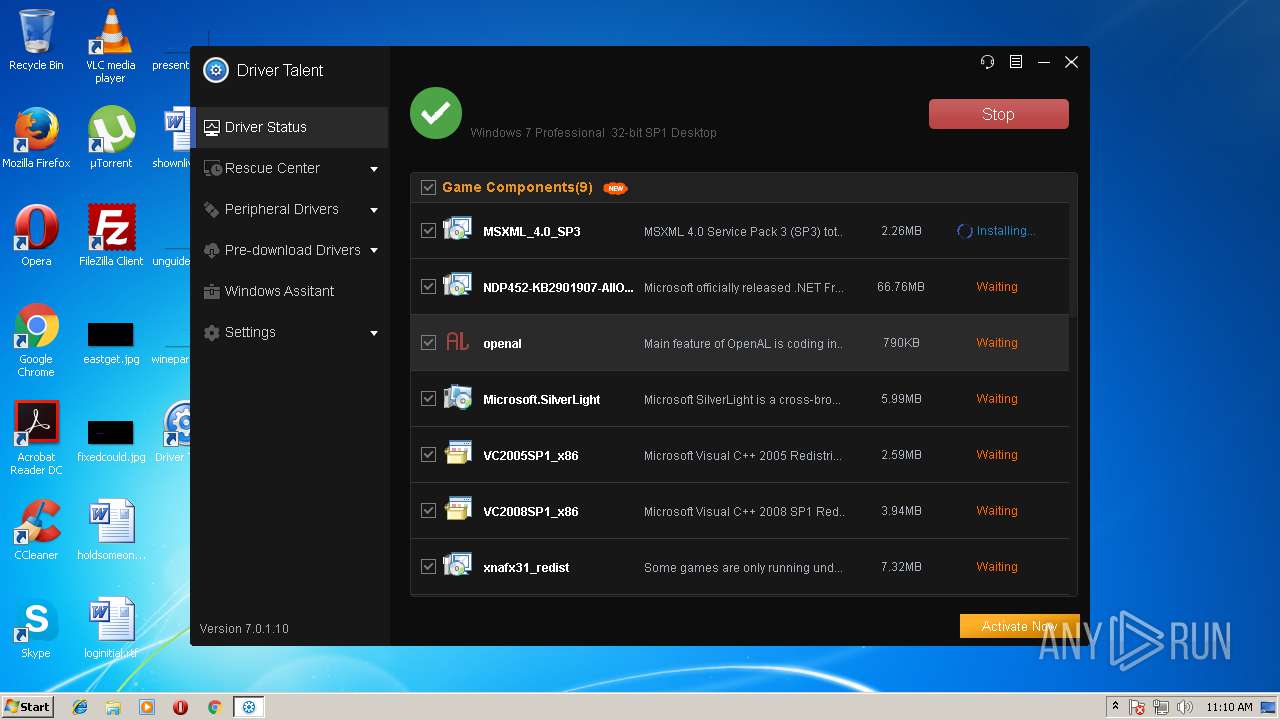Viewport: 1280px width, 720px height.
Task: Click the Installing spinner for MSXML_4.0_SP3
Action: (x=965, y=231)
